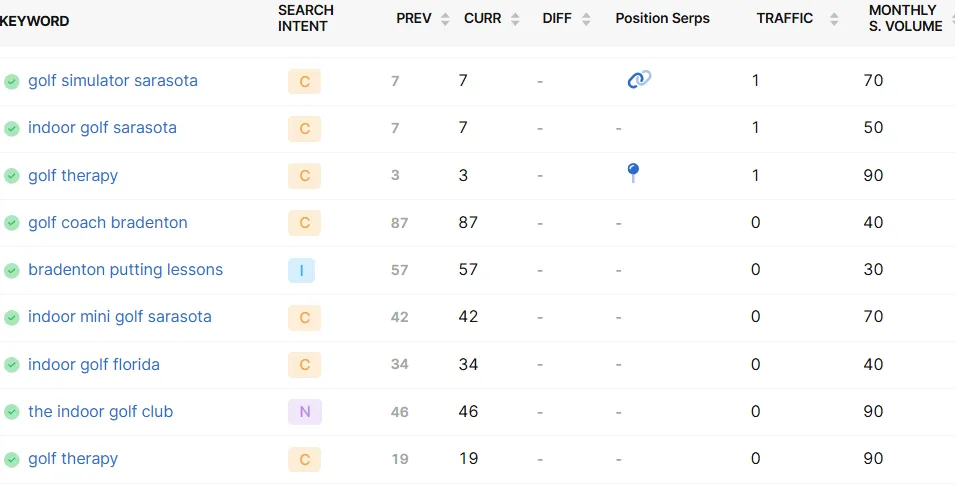Click N intent badge for the indoor golf club
Image resolution: width=955 pixels, height=485 pixels.
click(x=305, y=412)
